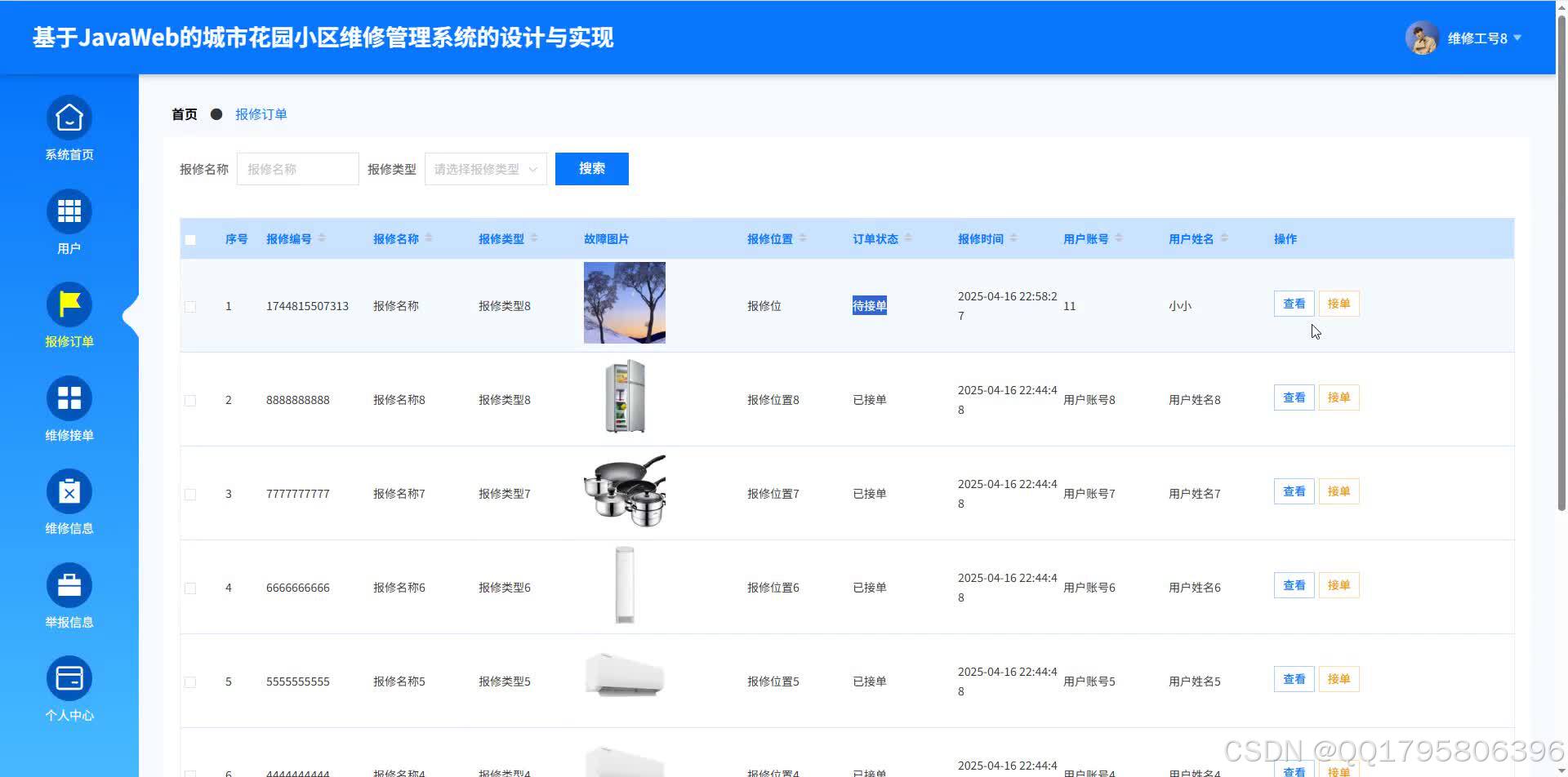Check the checkbox for 报修名称8 row
Viewport: 1568px width, 777px height.
(190, 399)
